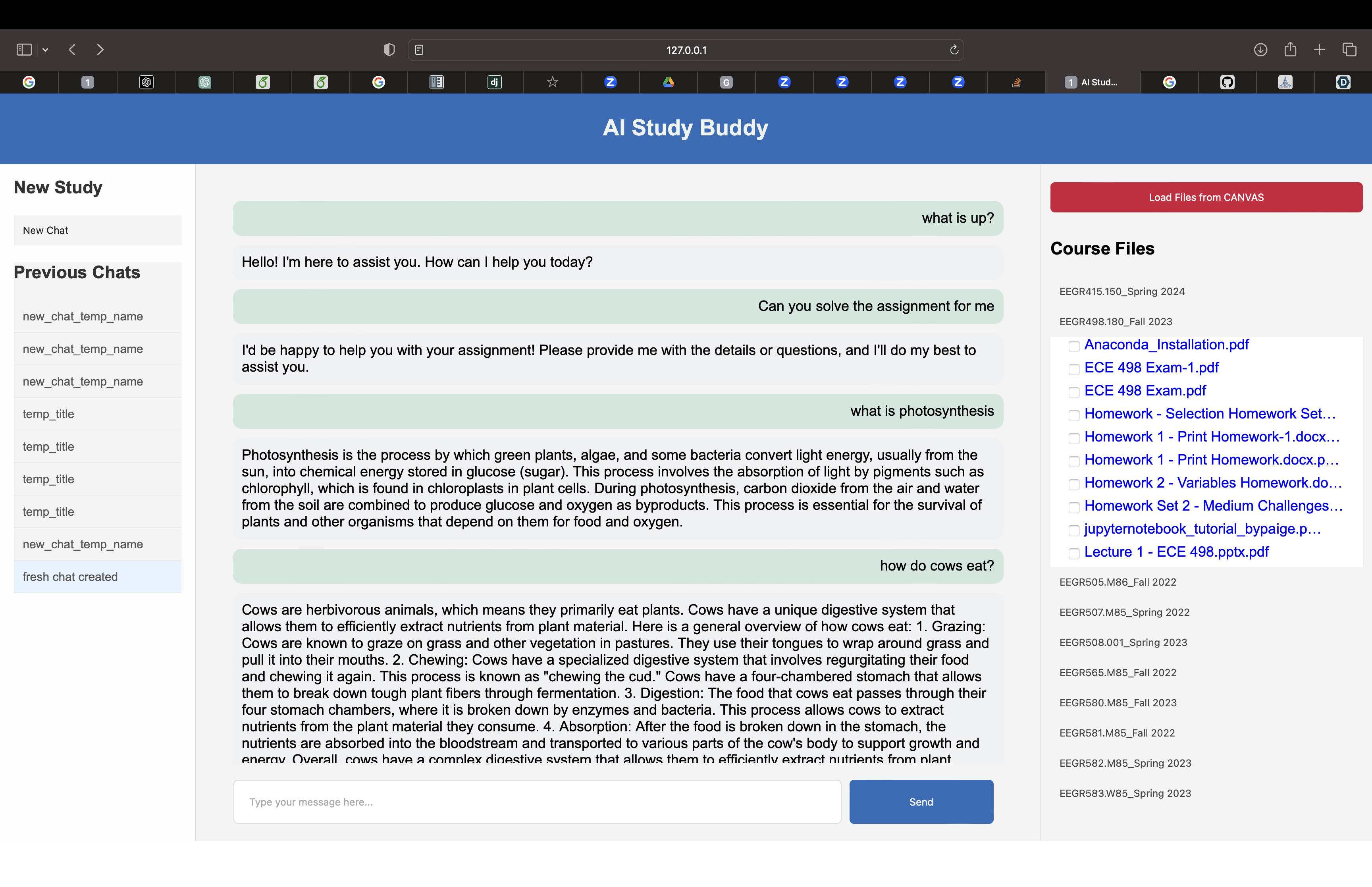Collapse the EEGR498.180_Fall 2023 file list
The height and width of the screenshot is (887, 1372).
(x=1116, y=321)
